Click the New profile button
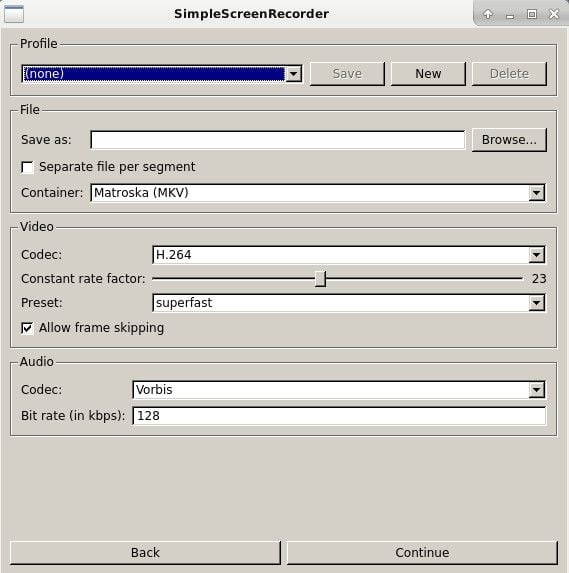 click(x=428, y=74)
